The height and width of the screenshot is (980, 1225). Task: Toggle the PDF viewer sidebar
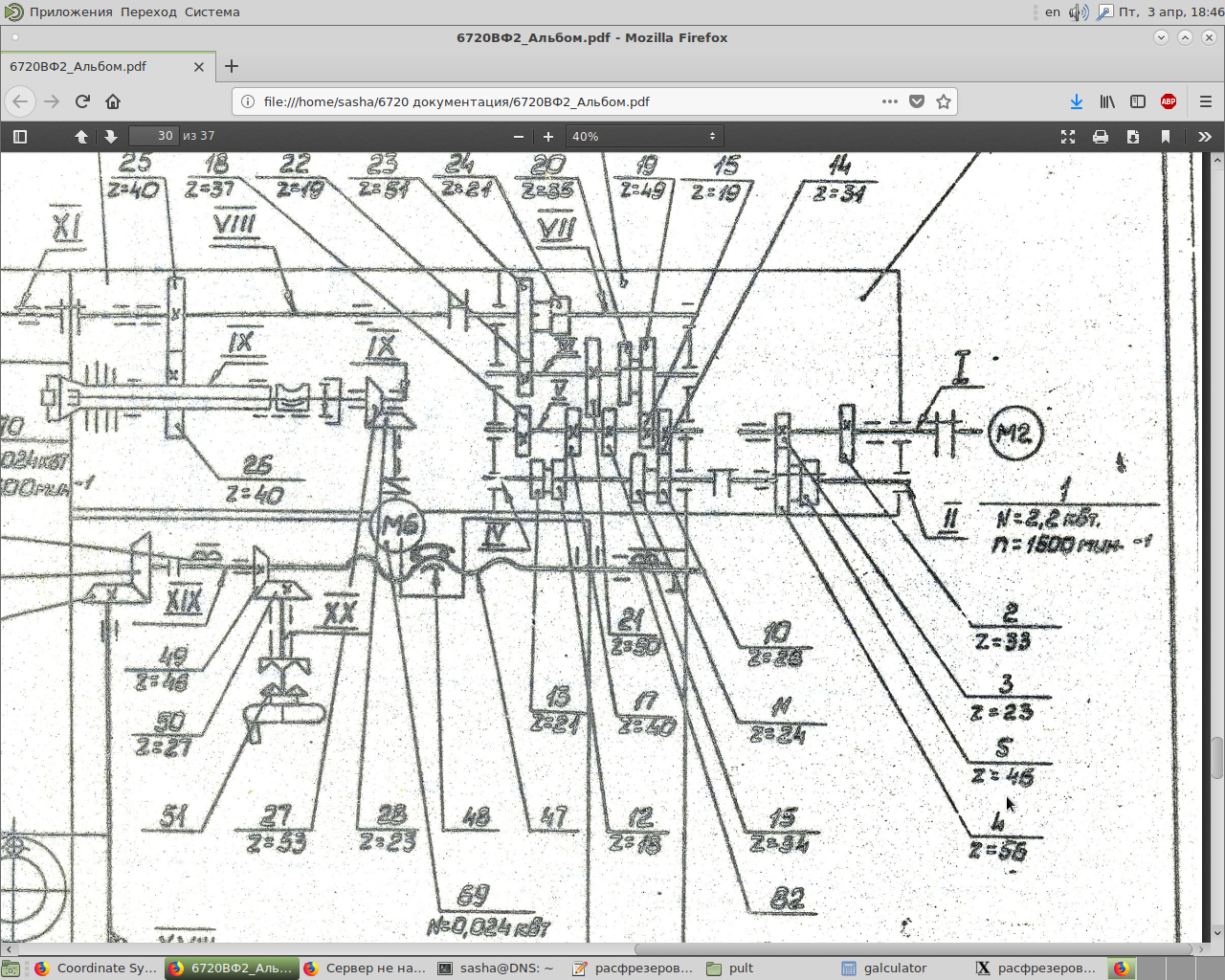[20, 137]
